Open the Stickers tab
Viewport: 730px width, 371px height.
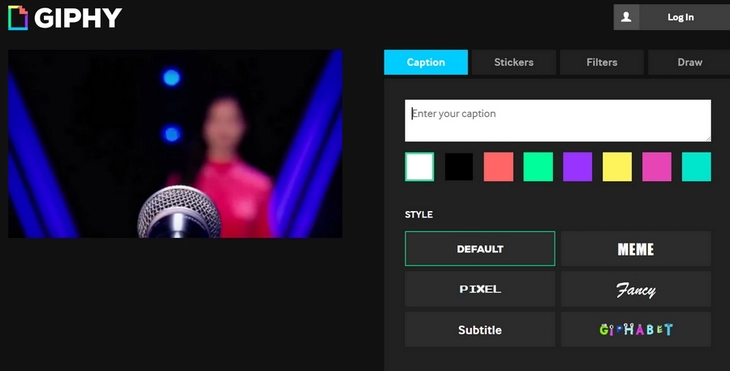[514, 62]
